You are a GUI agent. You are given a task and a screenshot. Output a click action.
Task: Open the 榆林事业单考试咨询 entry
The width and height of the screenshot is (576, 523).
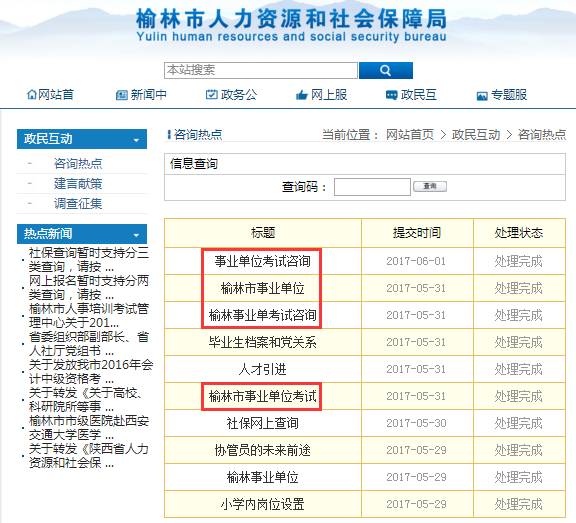262,315
